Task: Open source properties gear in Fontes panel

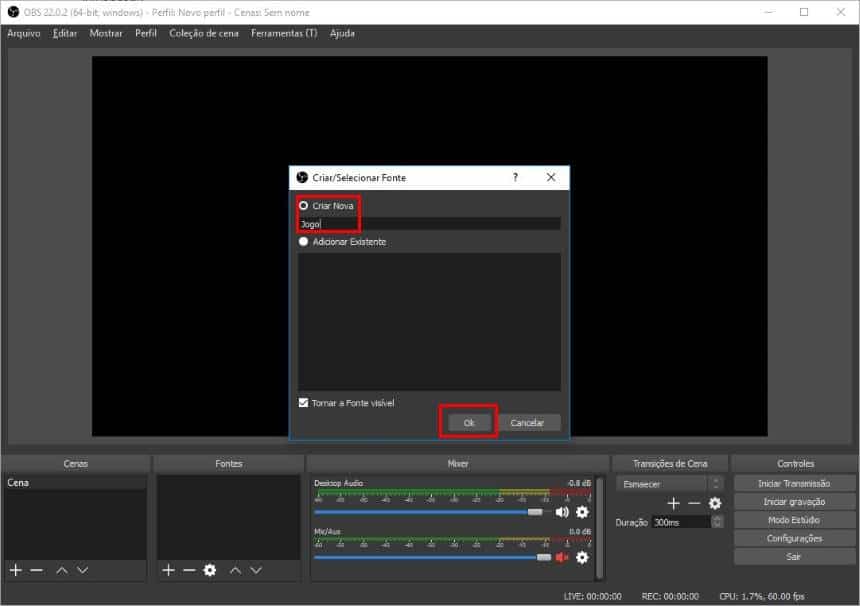Action: [210, 570]
